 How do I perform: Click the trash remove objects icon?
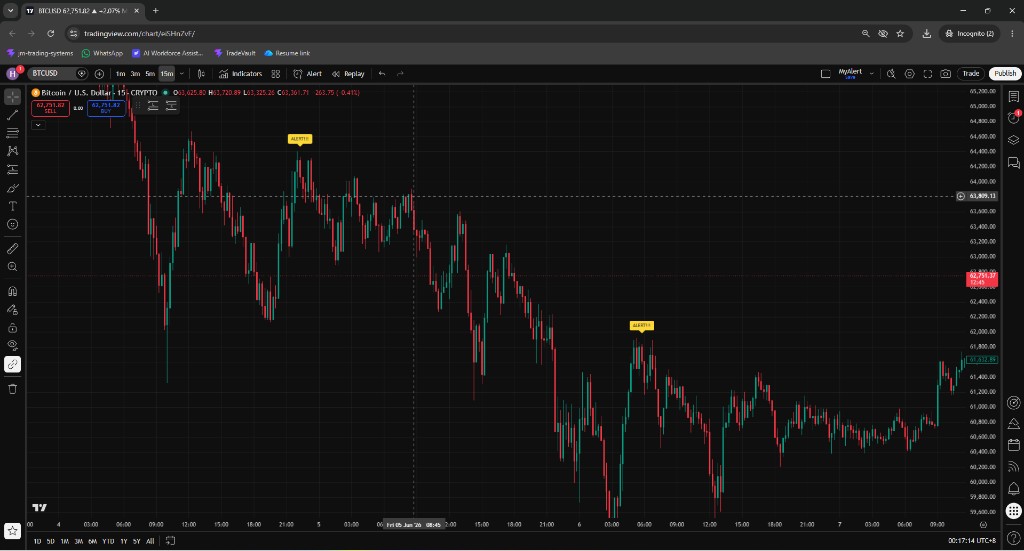tap(12, 389)
